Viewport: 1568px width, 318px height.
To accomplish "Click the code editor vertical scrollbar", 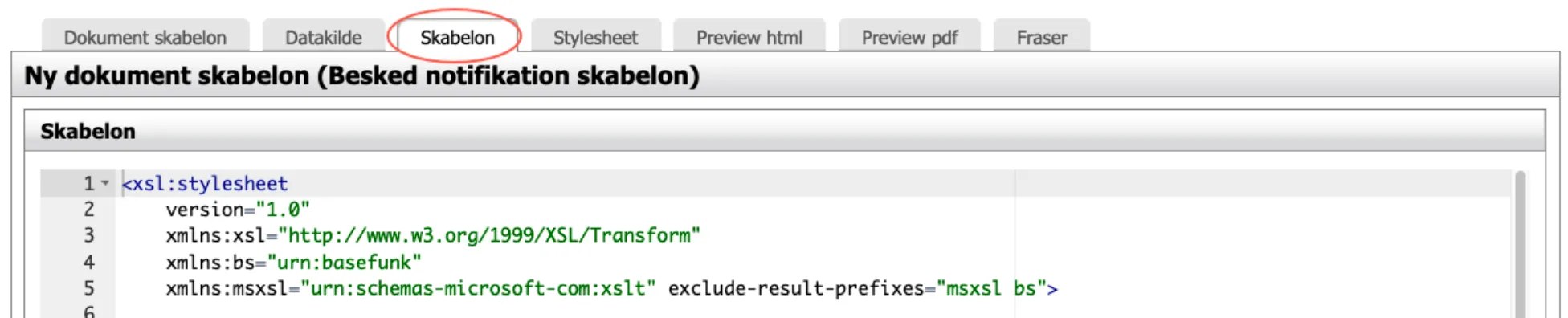I will [1520, 243].
